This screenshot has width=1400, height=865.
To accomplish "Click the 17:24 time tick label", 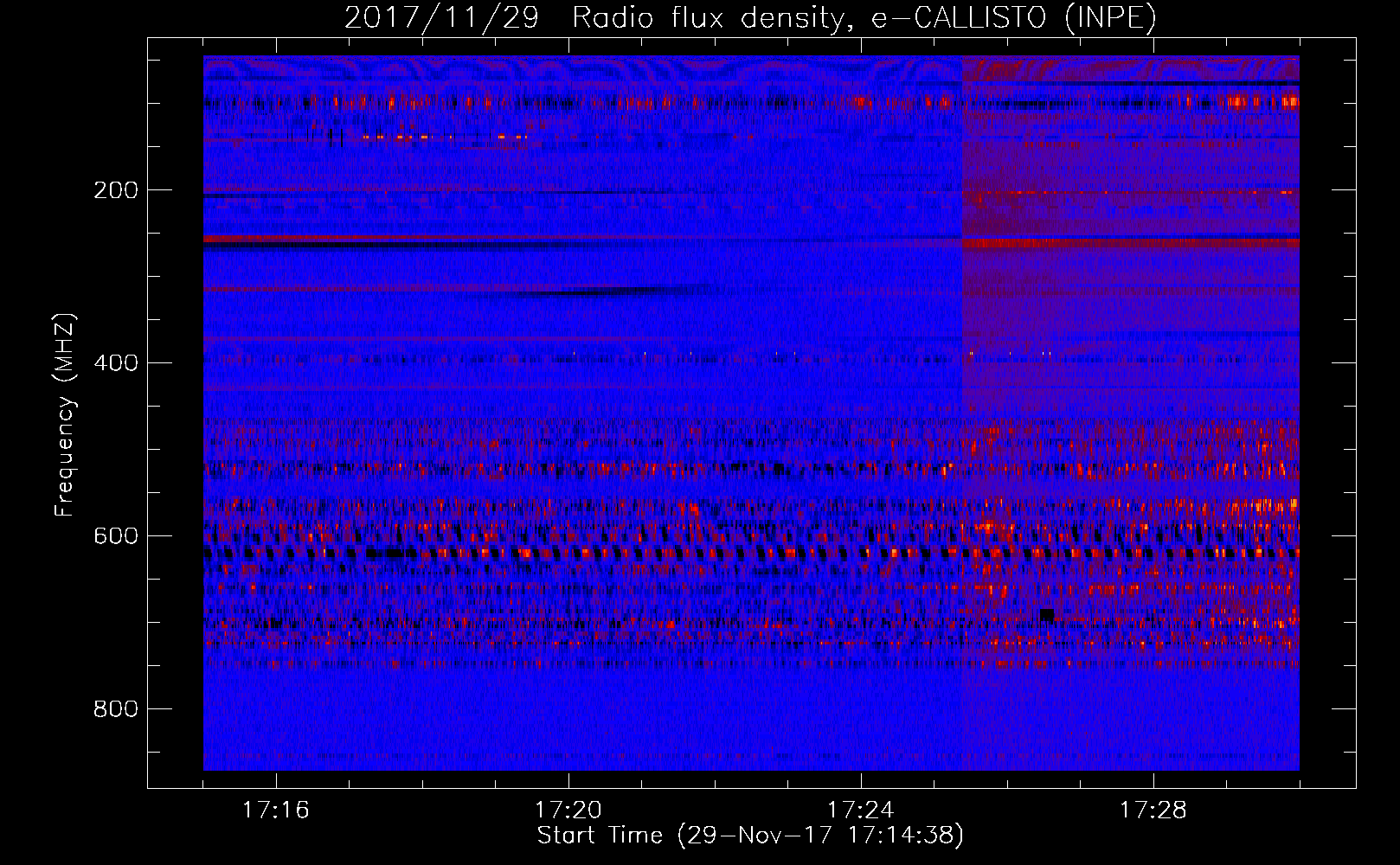I will 861,810.
